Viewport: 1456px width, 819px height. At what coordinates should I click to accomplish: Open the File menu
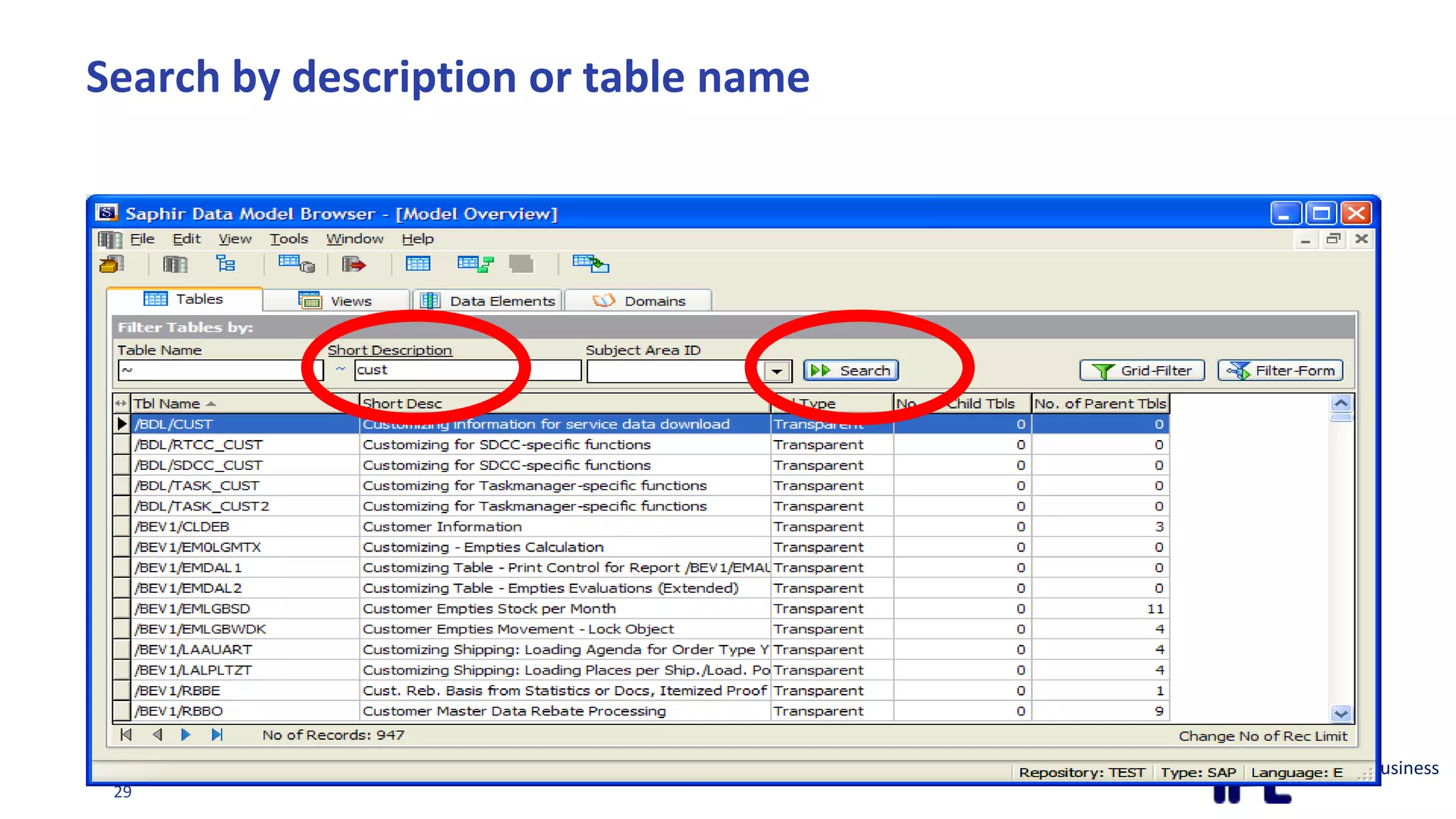coord(142,239)
